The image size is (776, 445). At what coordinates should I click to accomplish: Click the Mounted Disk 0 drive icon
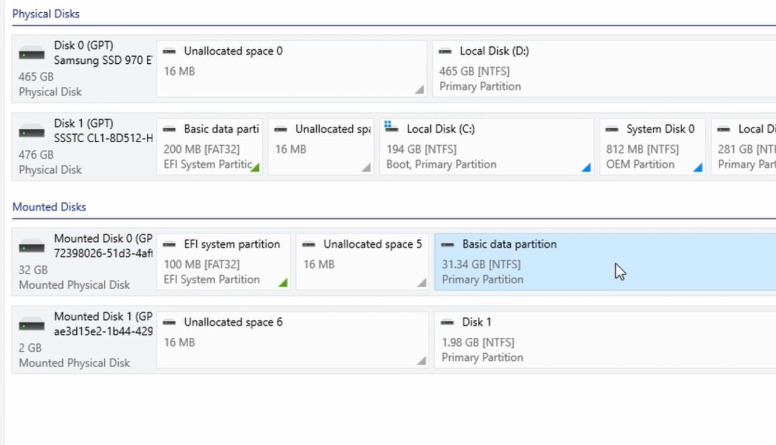click(32, 247)
